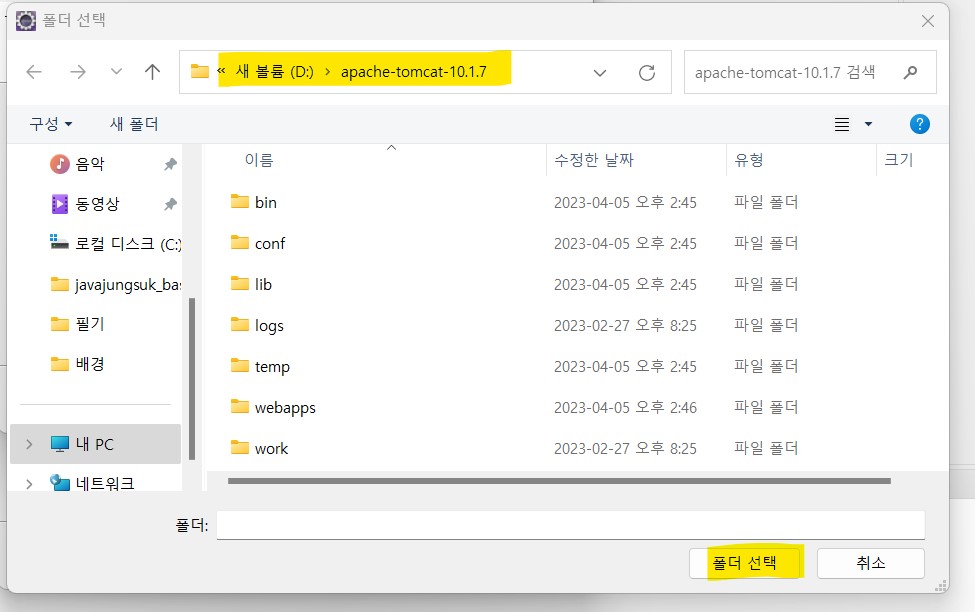This screenshot has height=612, width=975.
Task: Sort by 이름 column header
Action: pos(259,160)
